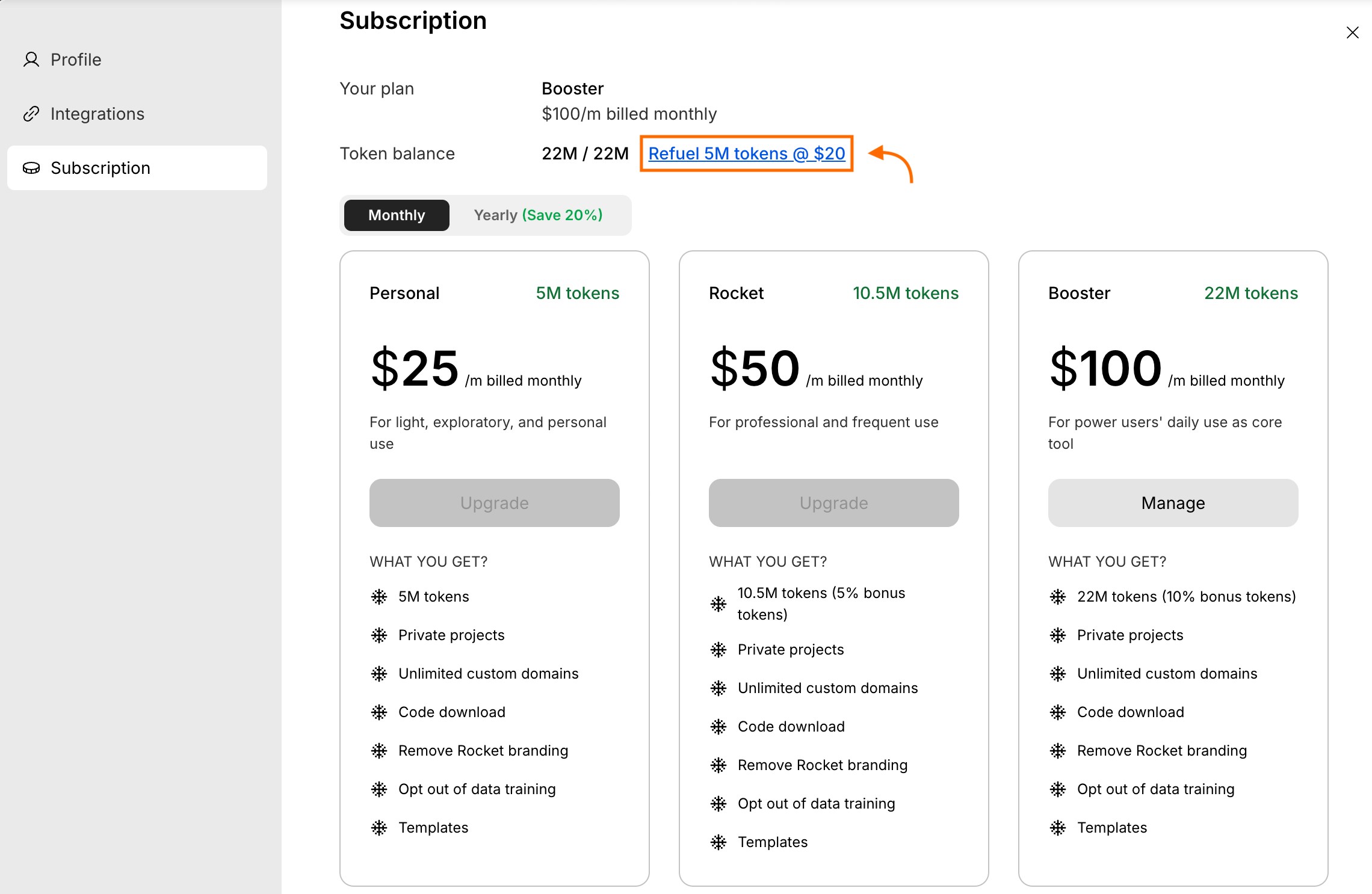Click the Subscription coin icon in sidebar

pos(31,168)
